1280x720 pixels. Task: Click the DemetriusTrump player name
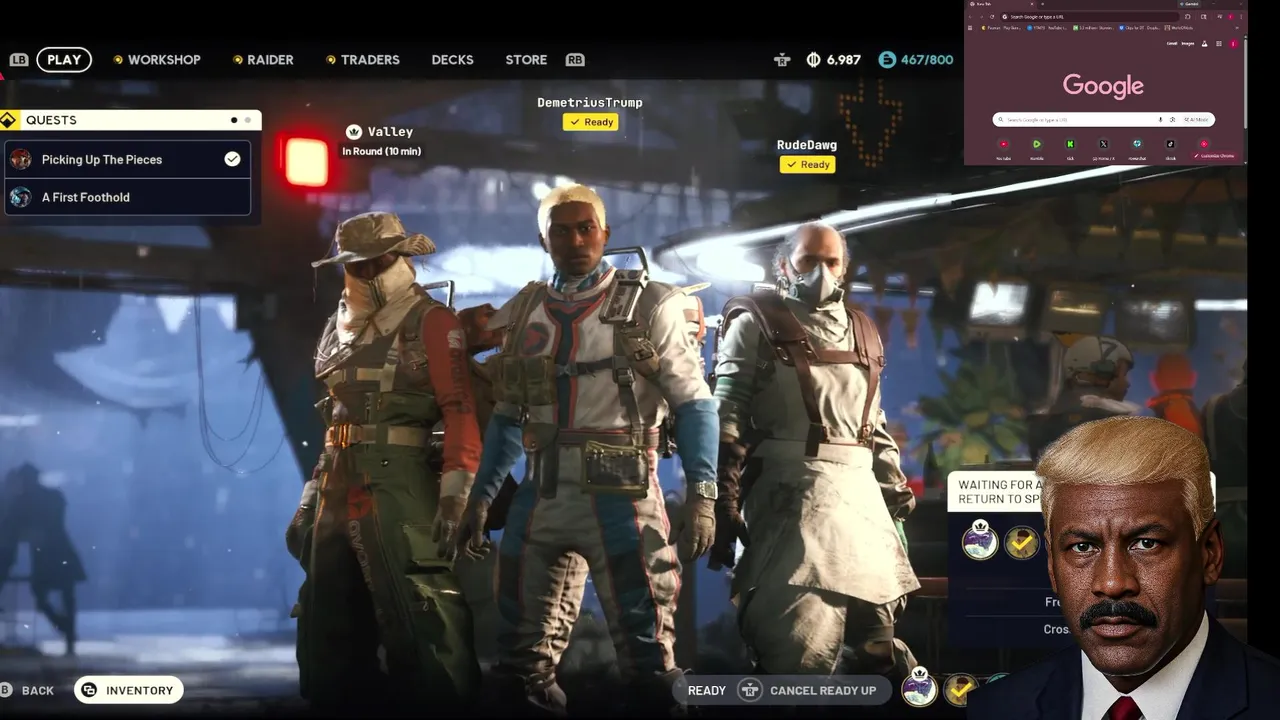point(590,103)
